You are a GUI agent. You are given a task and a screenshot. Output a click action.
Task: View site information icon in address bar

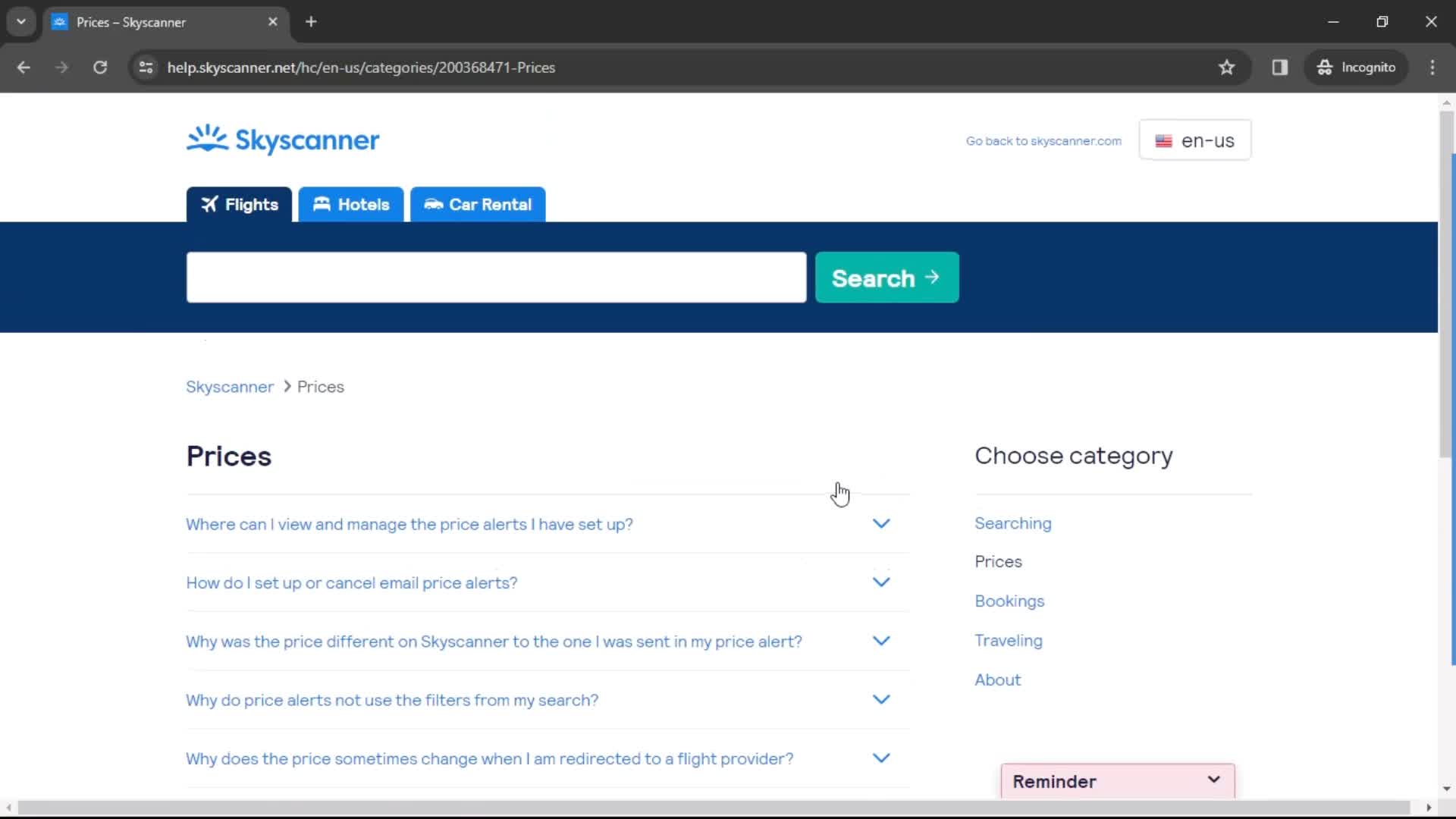point(146,67)
